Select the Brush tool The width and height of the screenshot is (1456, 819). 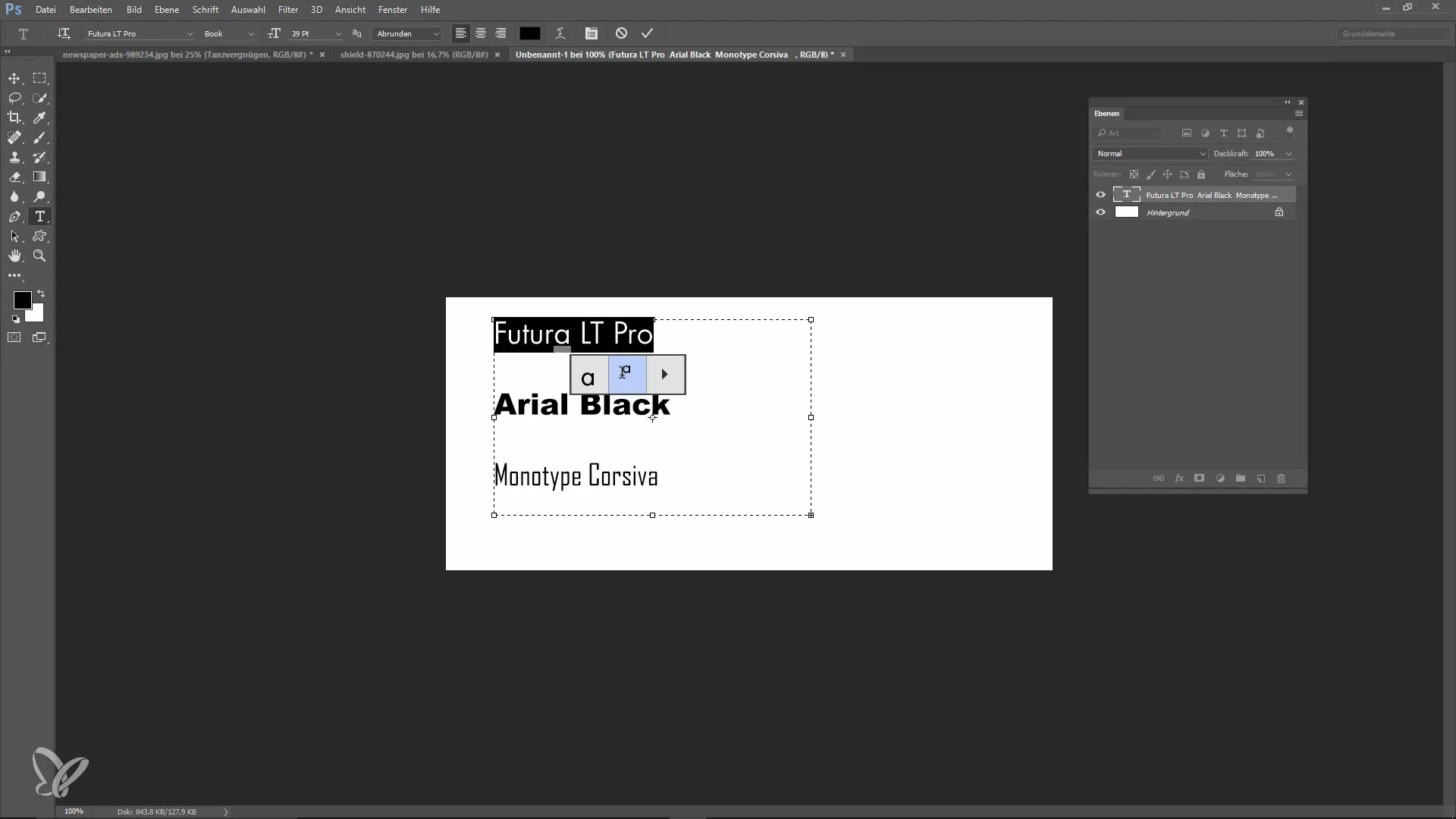[39, 137]
